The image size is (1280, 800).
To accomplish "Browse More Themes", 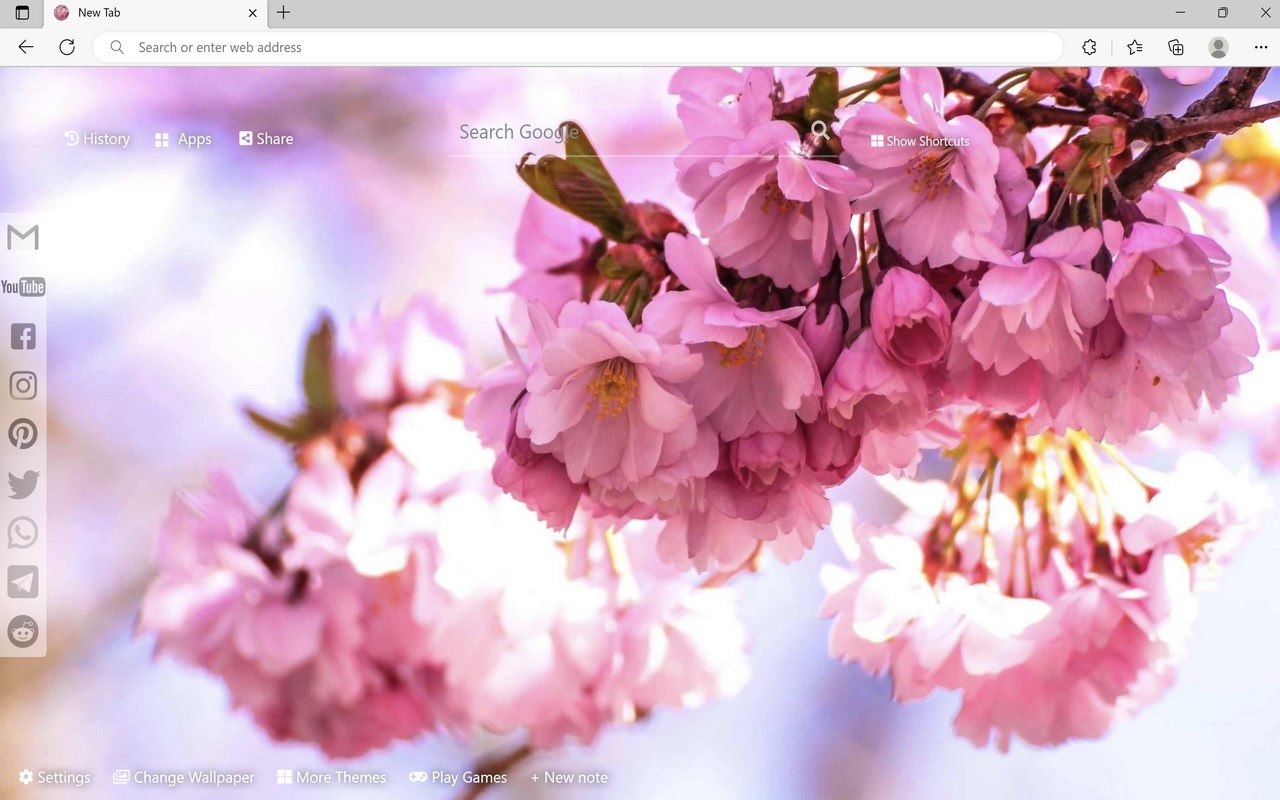I will click(x=331, y=777).
